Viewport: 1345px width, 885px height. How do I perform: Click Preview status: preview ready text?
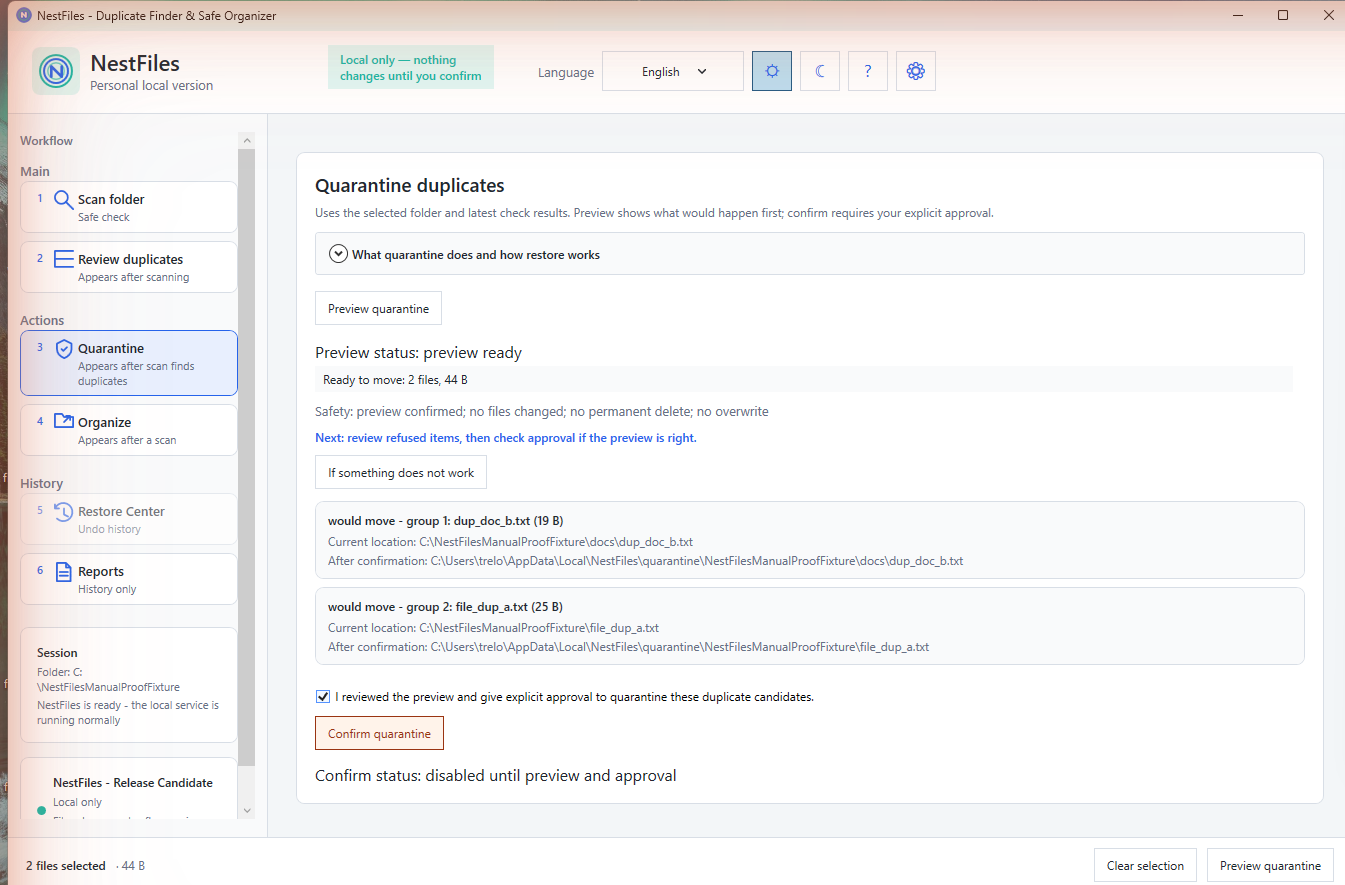click(x=418, y=353)
